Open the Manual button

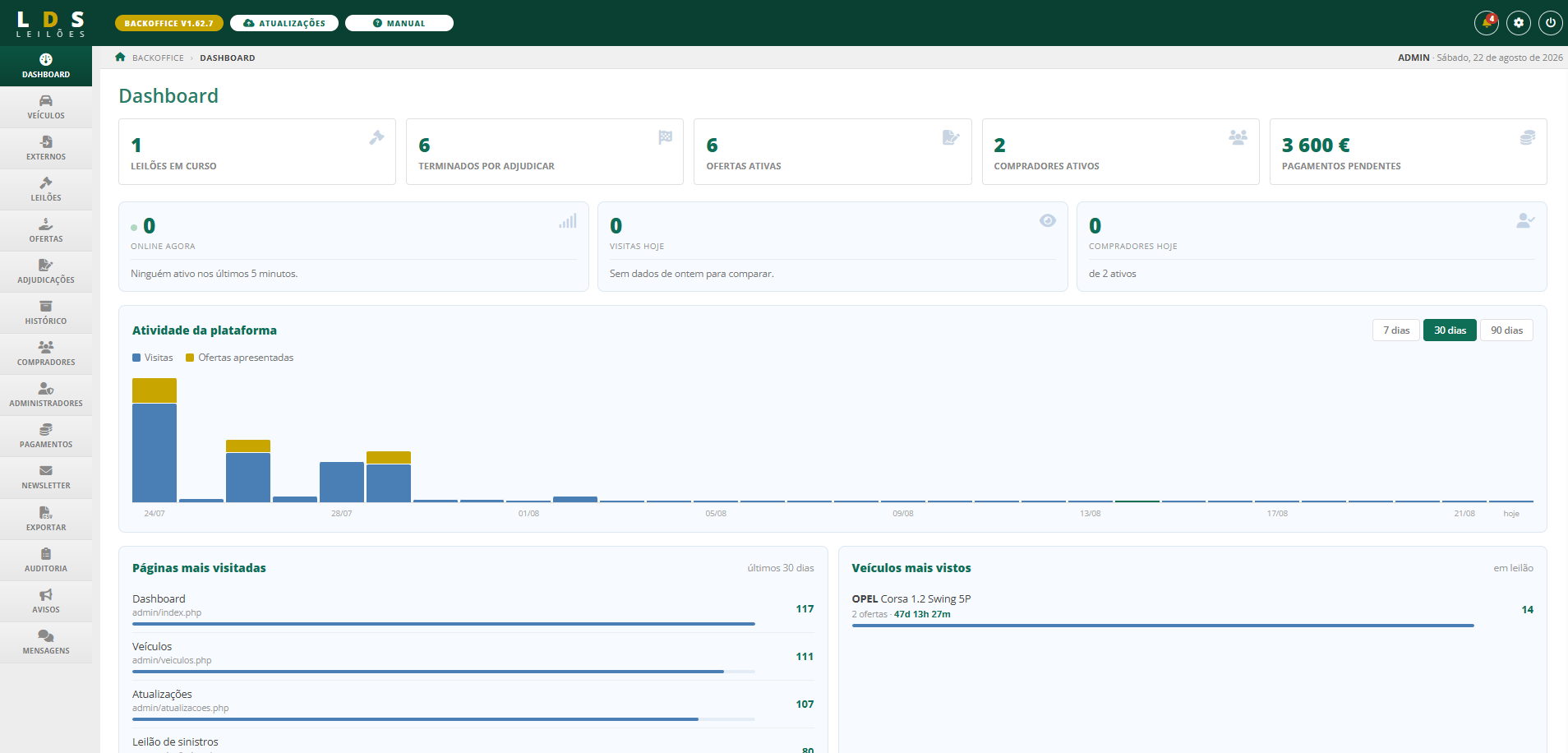coord(399,23)
